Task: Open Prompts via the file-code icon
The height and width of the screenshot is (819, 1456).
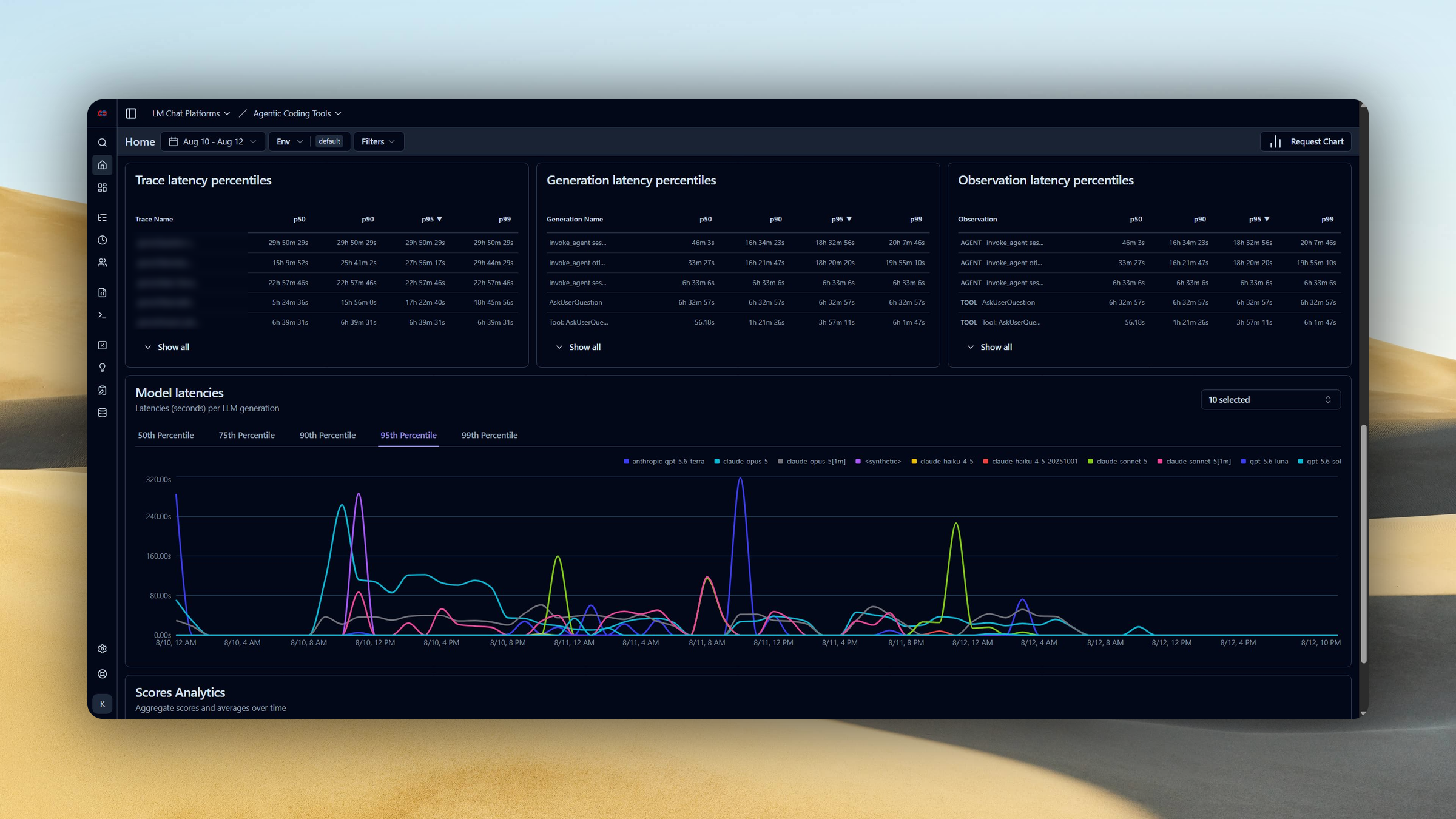Action: point(103,292)
